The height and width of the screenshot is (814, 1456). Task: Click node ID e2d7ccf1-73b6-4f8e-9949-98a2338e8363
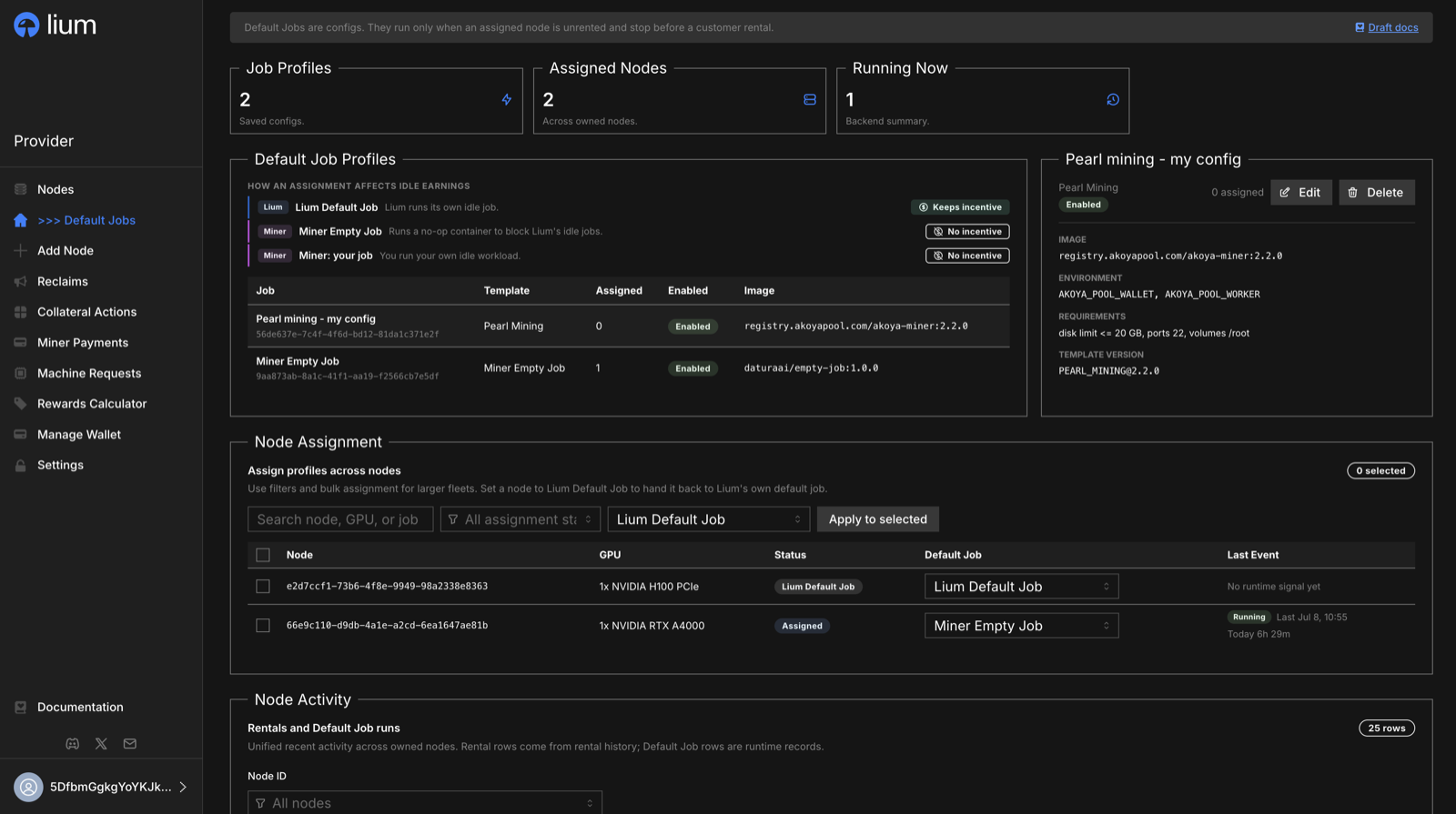[387, 587]
